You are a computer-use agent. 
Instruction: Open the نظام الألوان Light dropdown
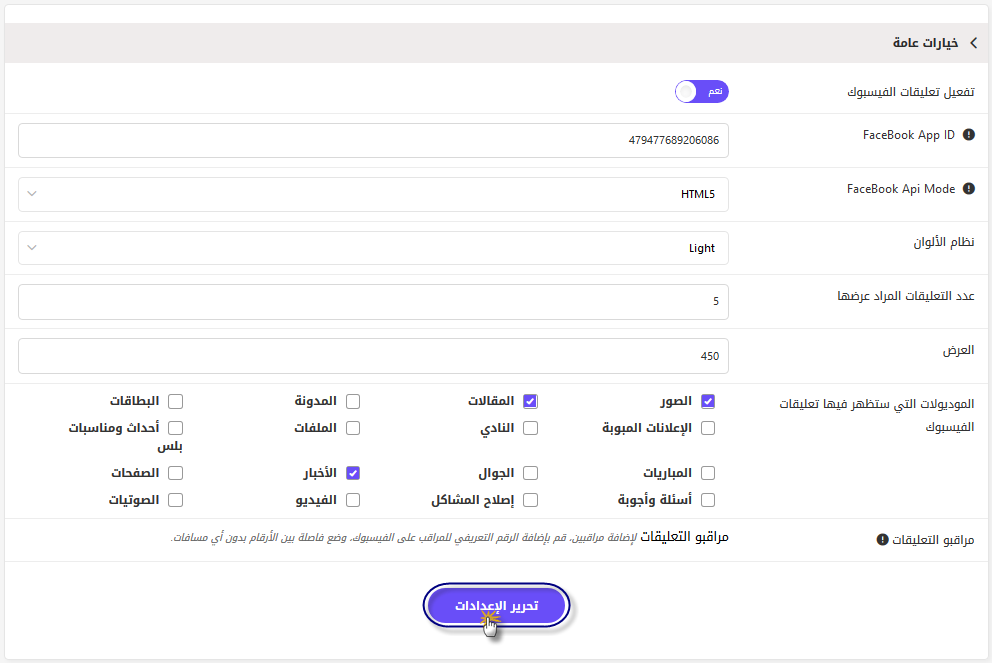click(373, 248)
